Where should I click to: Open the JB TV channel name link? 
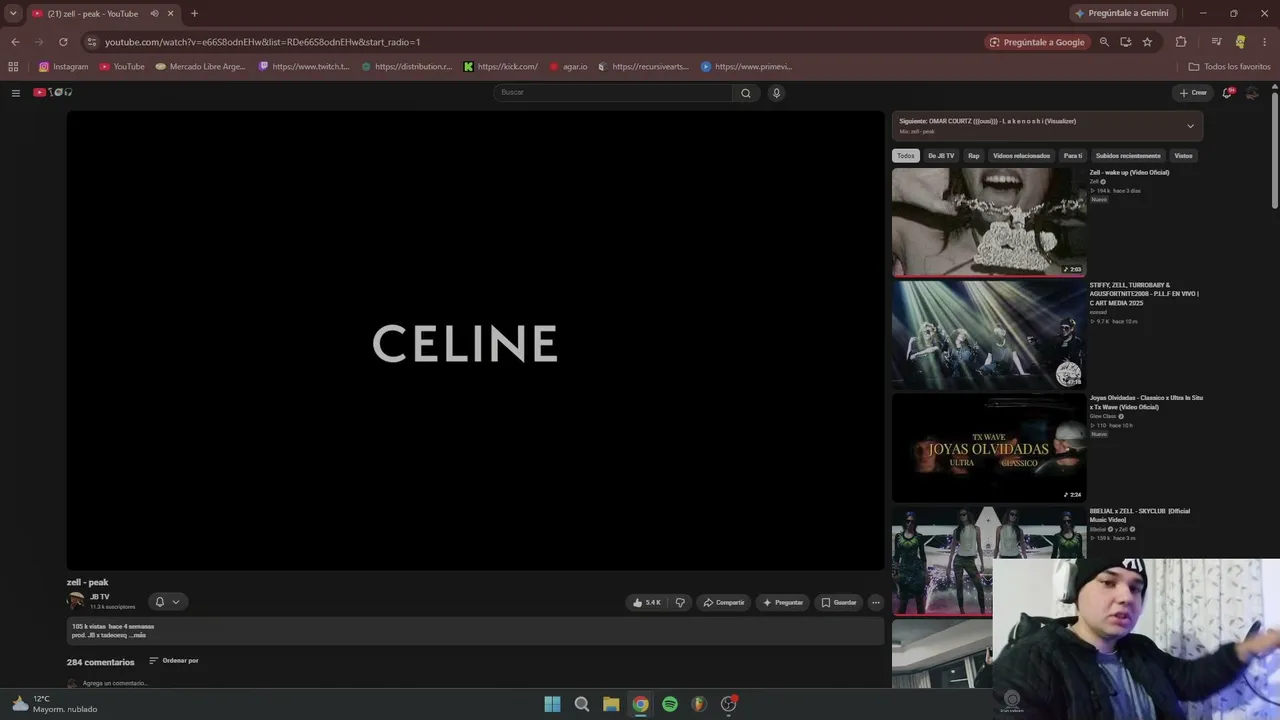[x=100, y=597]
